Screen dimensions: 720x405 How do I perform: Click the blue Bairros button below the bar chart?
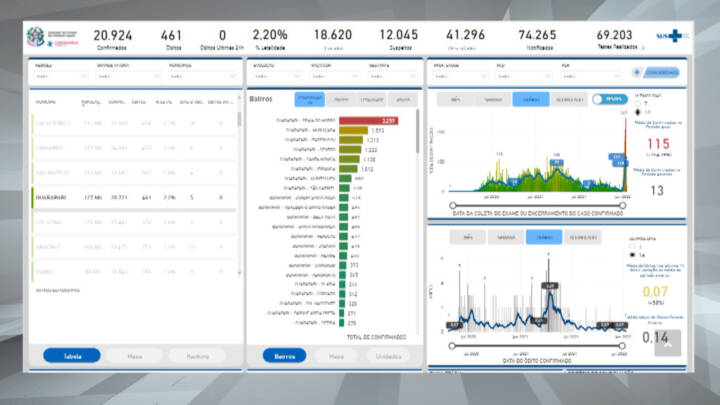coord(284,356)
